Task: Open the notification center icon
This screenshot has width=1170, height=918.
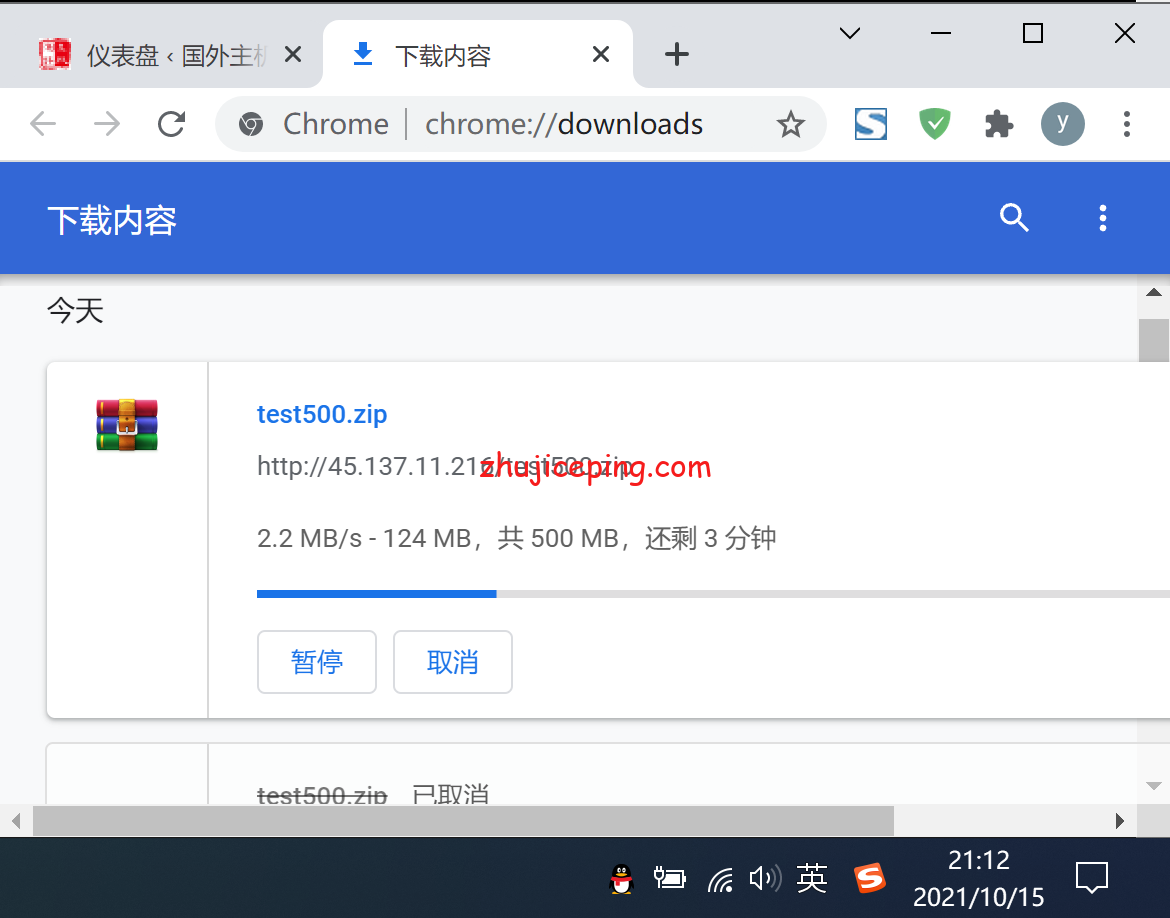Action: (x=1092, y=878)
